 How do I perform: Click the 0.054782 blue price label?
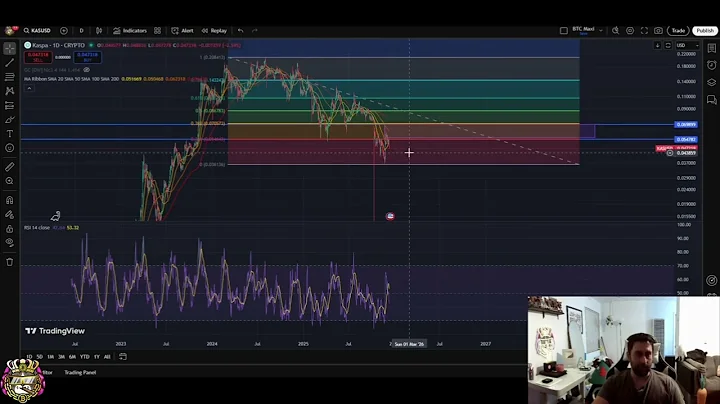pyautogui.click(x=686, y=139)
